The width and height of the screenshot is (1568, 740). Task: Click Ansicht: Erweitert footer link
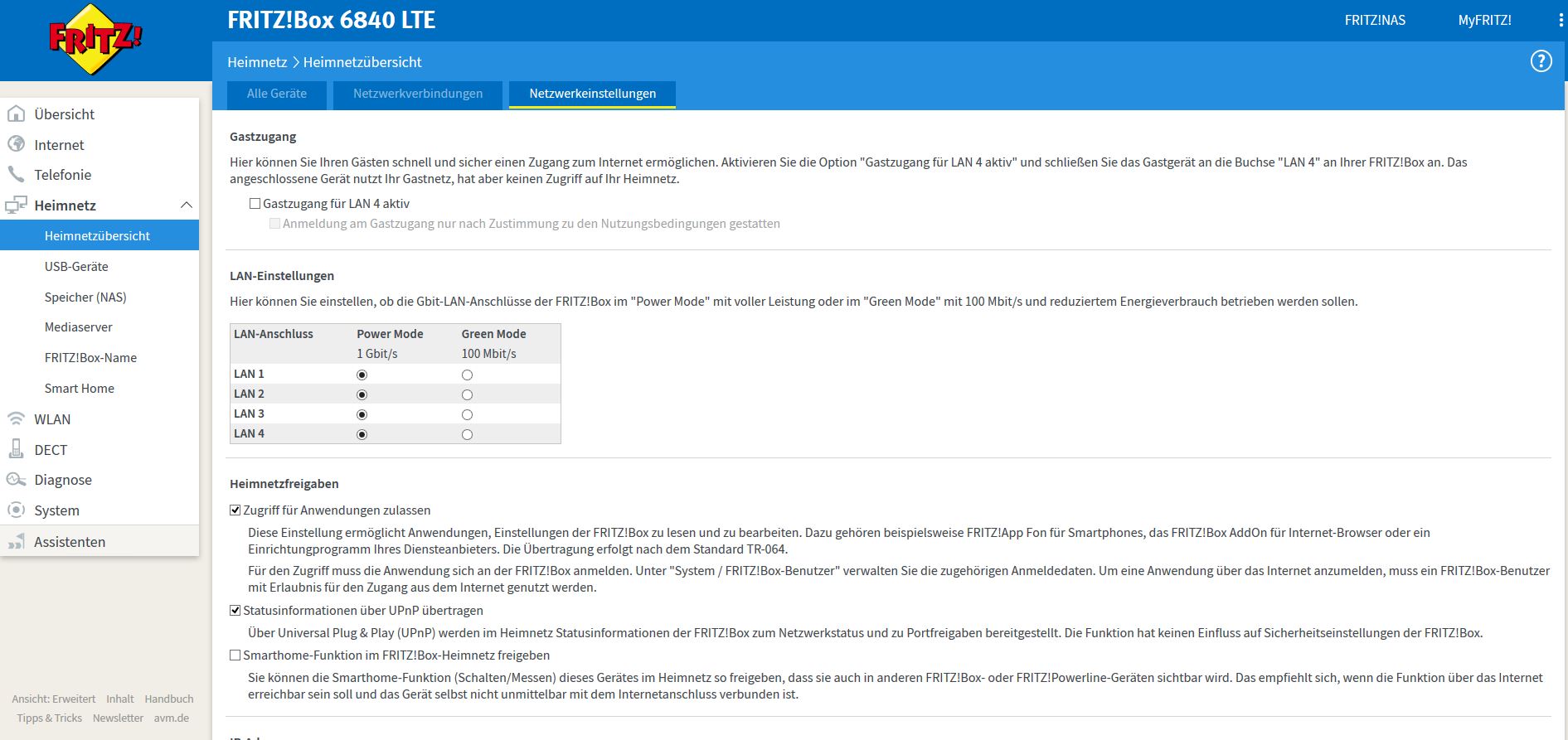(54, 699)
